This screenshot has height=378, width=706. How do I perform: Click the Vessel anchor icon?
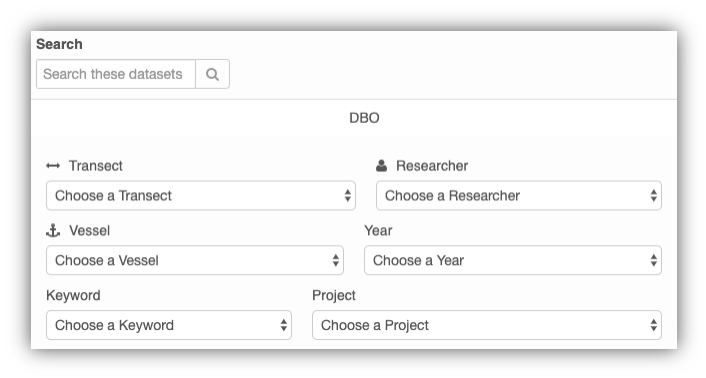pos(53,230)
